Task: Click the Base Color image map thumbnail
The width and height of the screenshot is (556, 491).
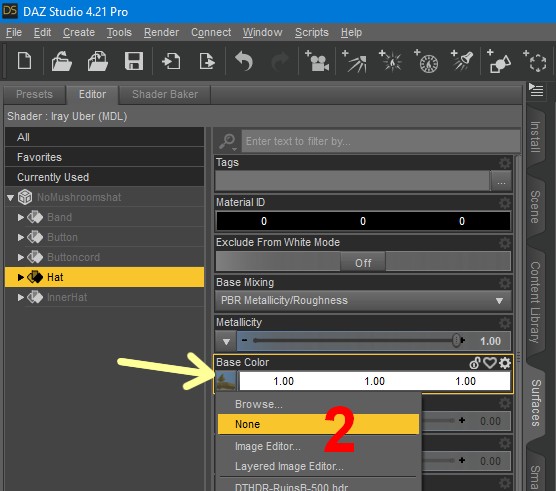Action: (x=226, y=381)
